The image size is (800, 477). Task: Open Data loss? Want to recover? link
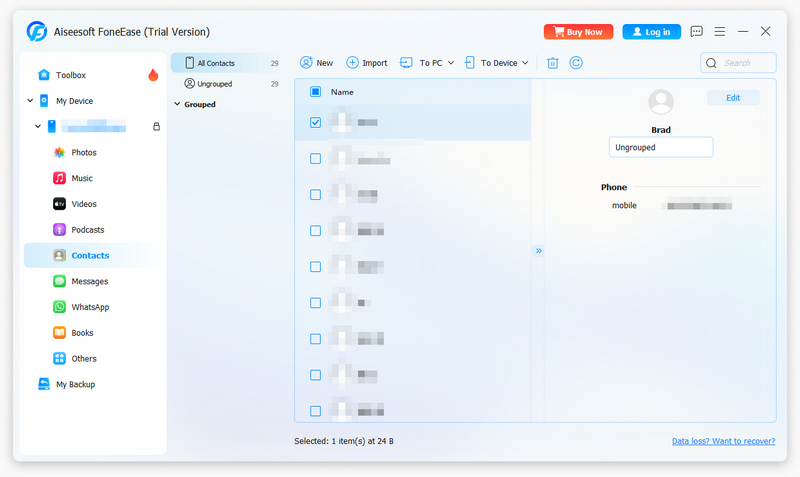723,441
